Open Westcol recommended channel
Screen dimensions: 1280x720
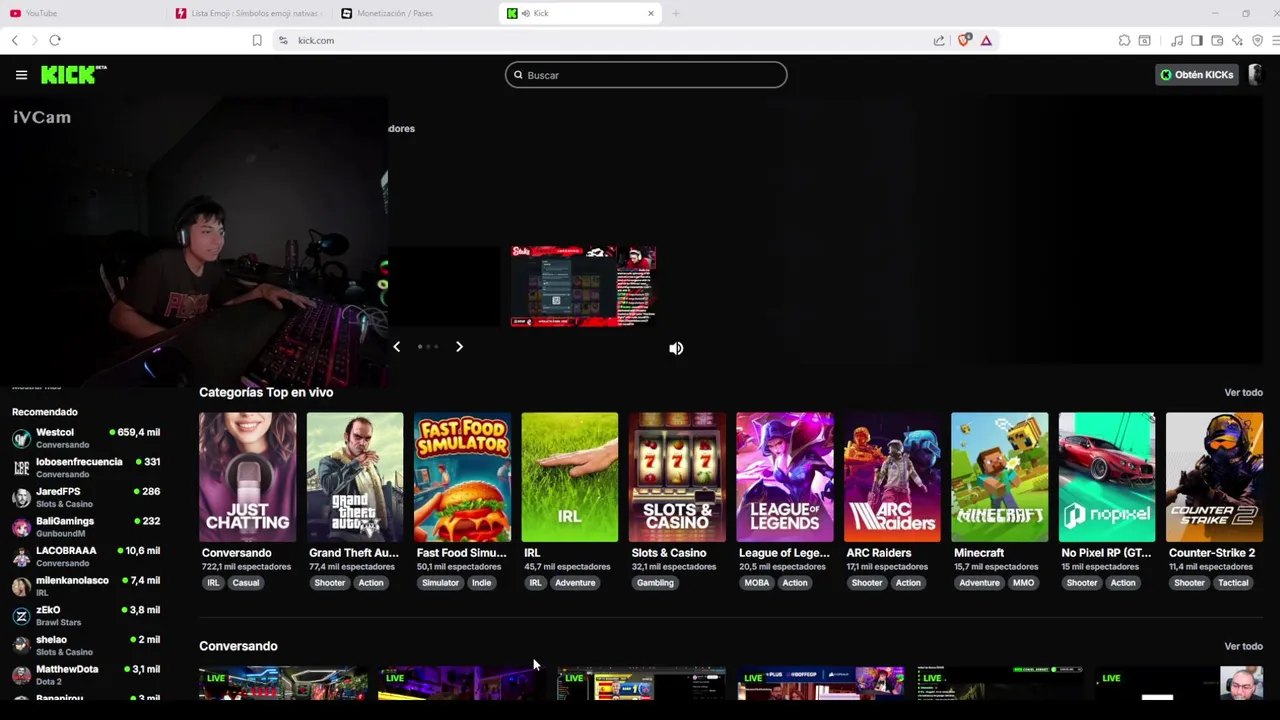tap(86, 438)
